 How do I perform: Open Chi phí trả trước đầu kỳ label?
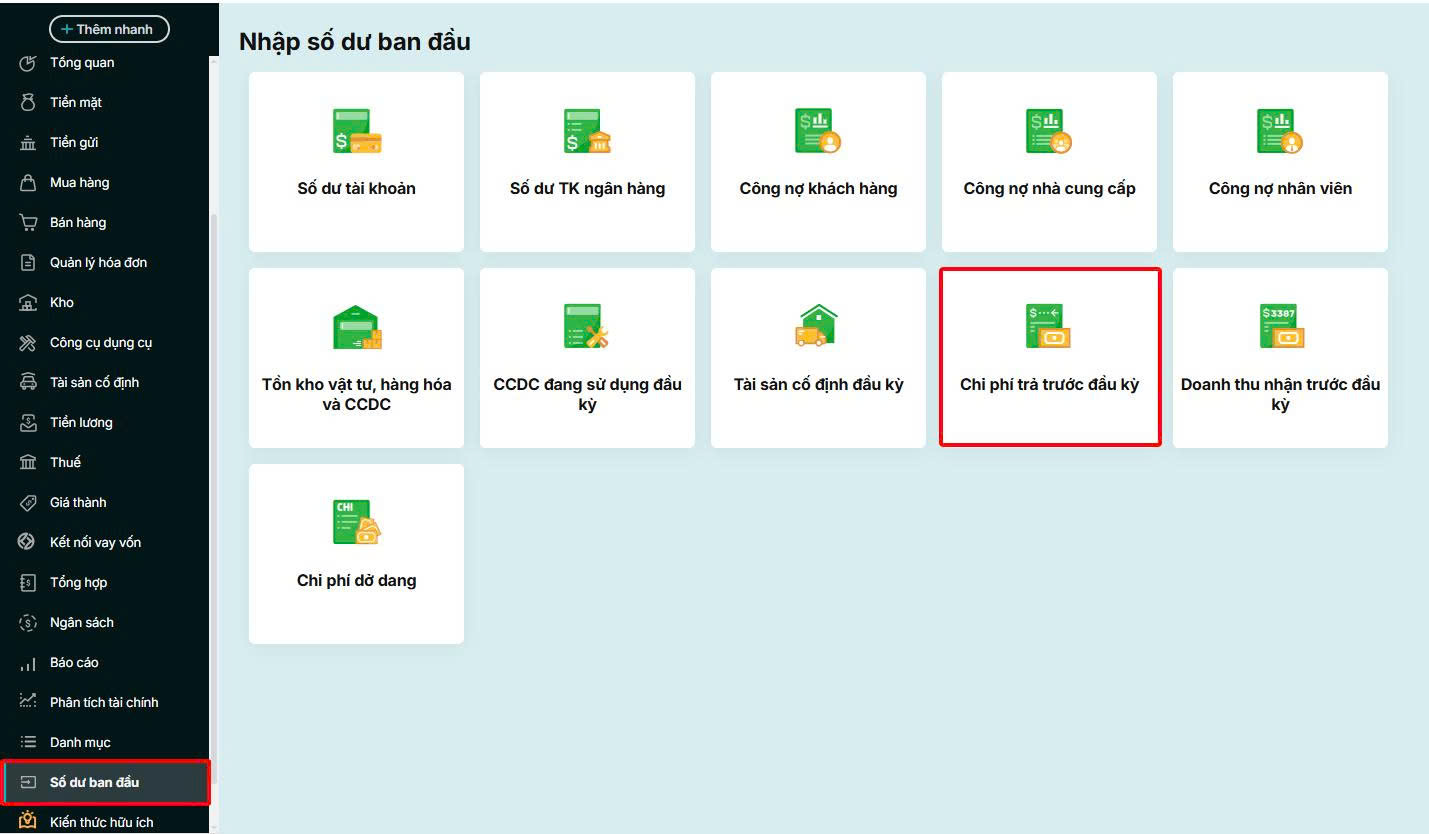[x=1050, y=384]
